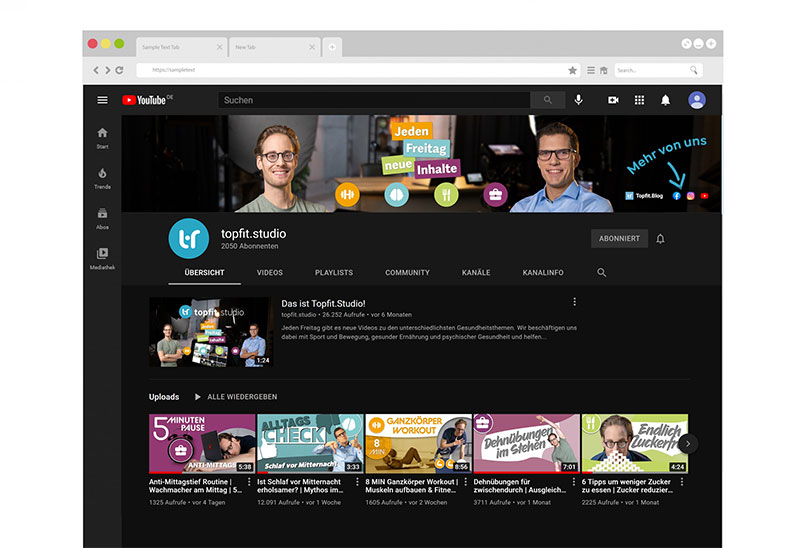Viewport: 800px width, 548px height.
Task: Click the Uploads section heading
Action: coord(164,396)
